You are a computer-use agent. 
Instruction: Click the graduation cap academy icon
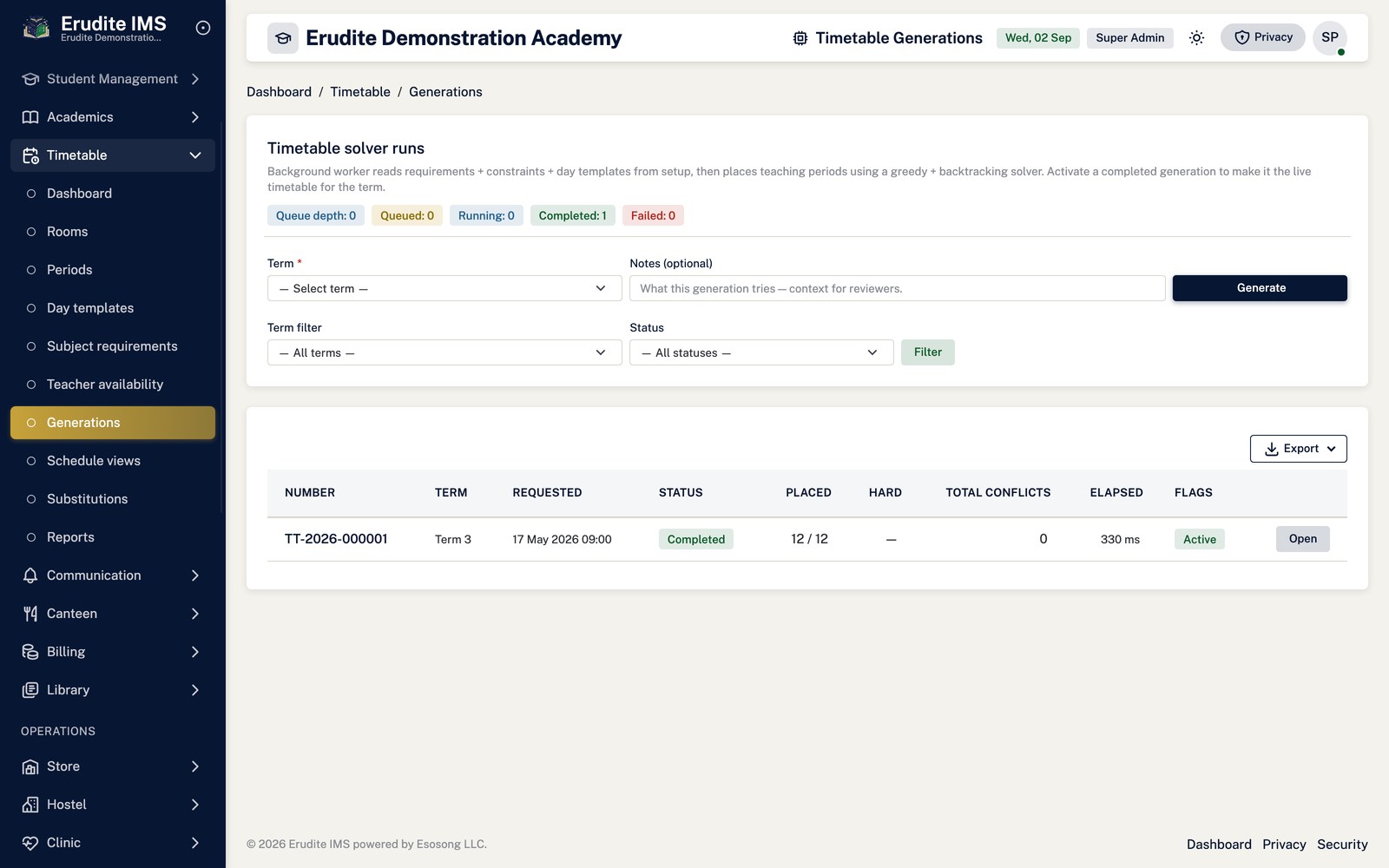point(283,38)
